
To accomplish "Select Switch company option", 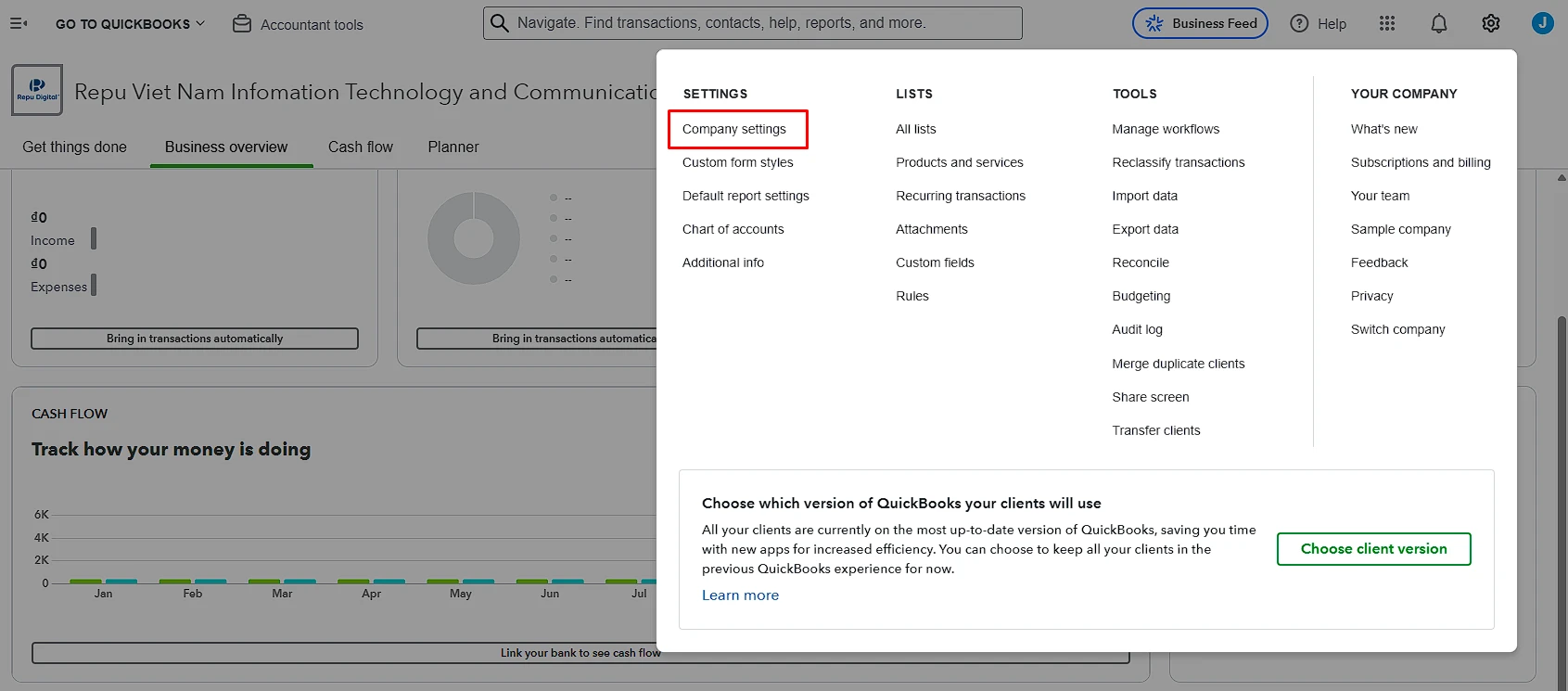I will point(1397,329).
